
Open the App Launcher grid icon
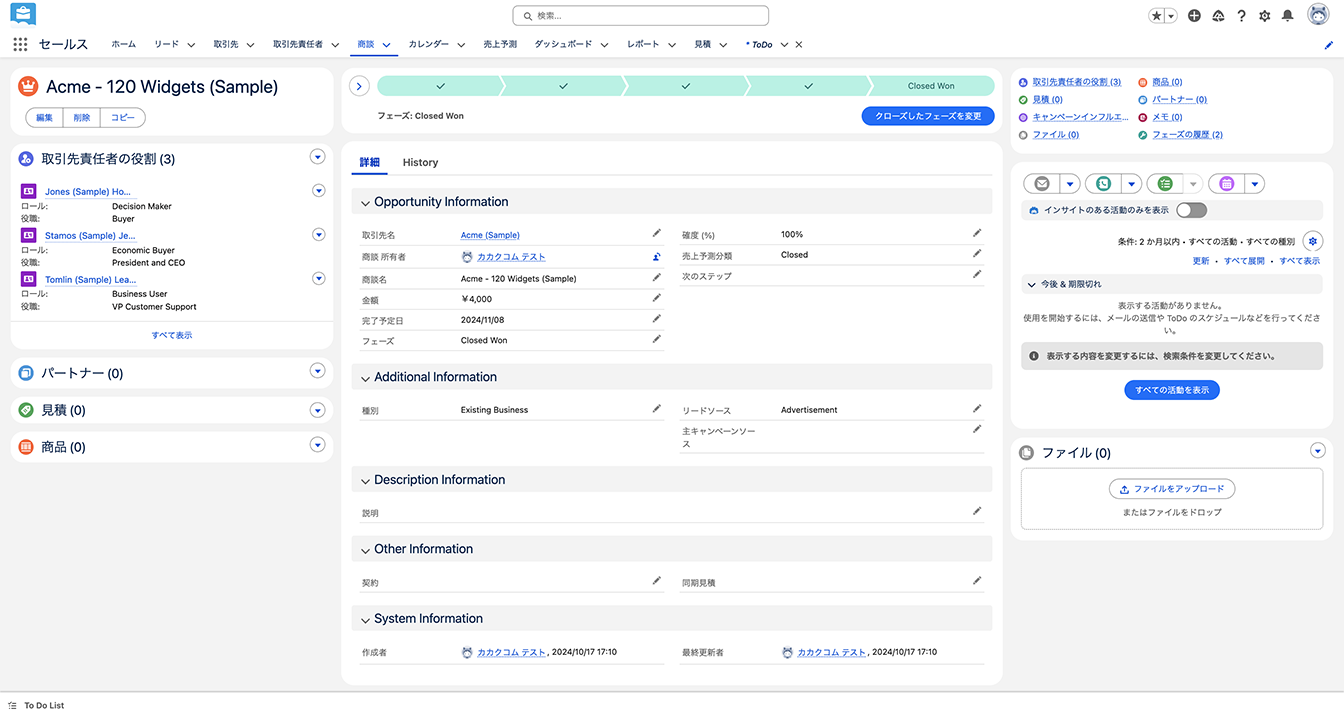pyautogui.click(x=20, y=44)
